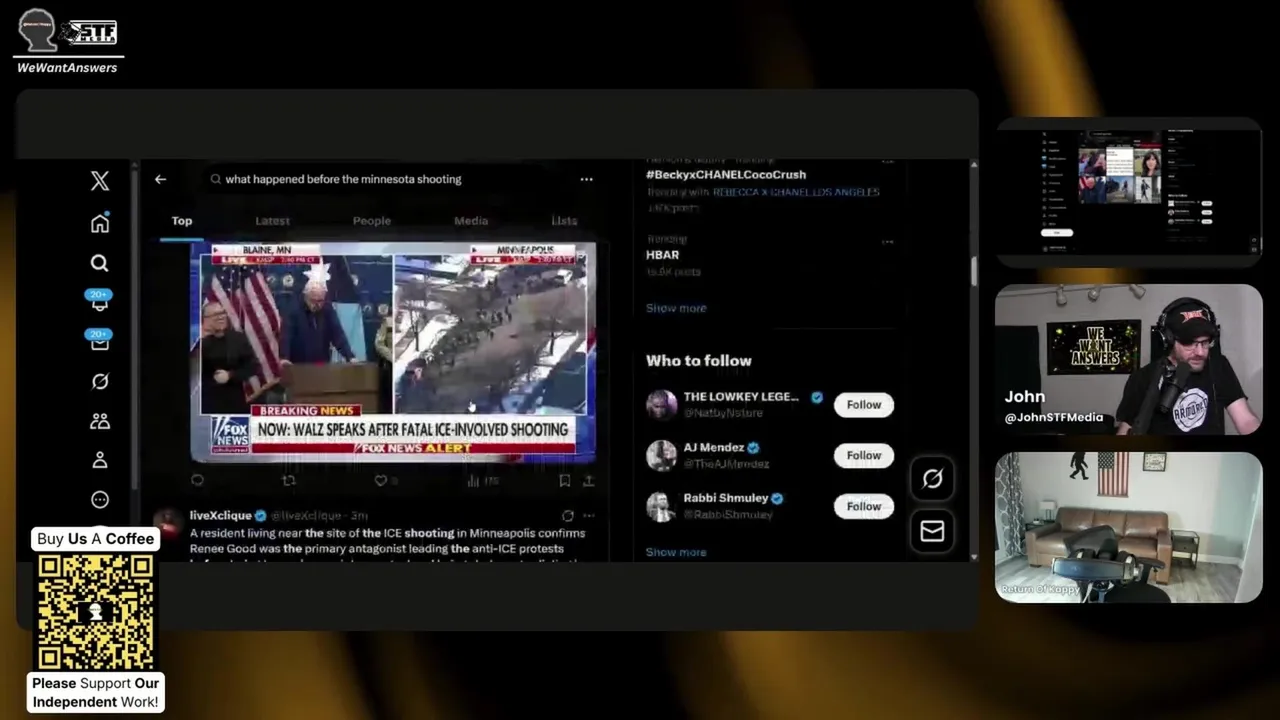Click the small screen preview panel
This screenshot has height=720, width=1280.
(x=1129, y=193)
